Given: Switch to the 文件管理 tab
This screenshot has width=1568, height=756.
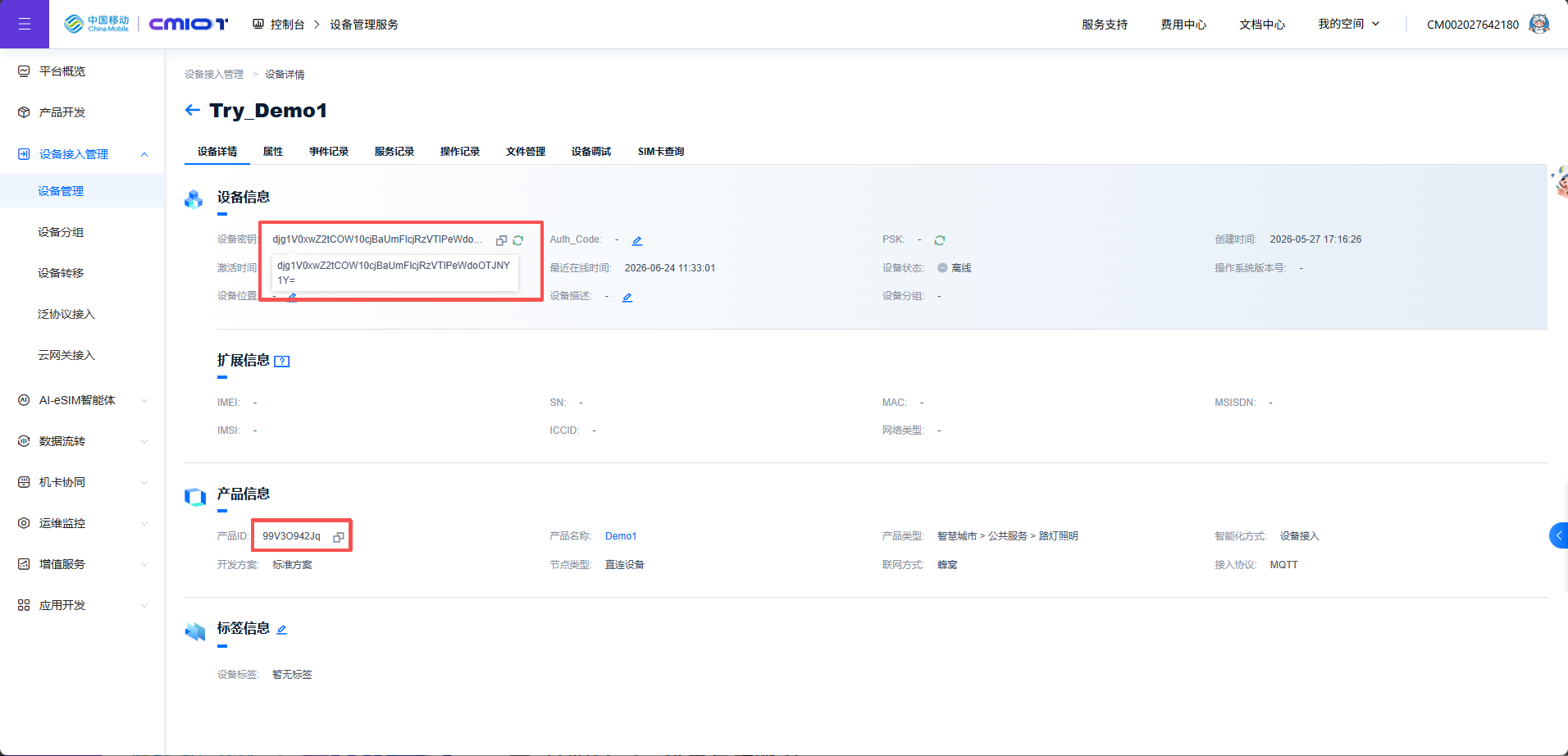Looking at the screenshot, I should pos(526,152).
